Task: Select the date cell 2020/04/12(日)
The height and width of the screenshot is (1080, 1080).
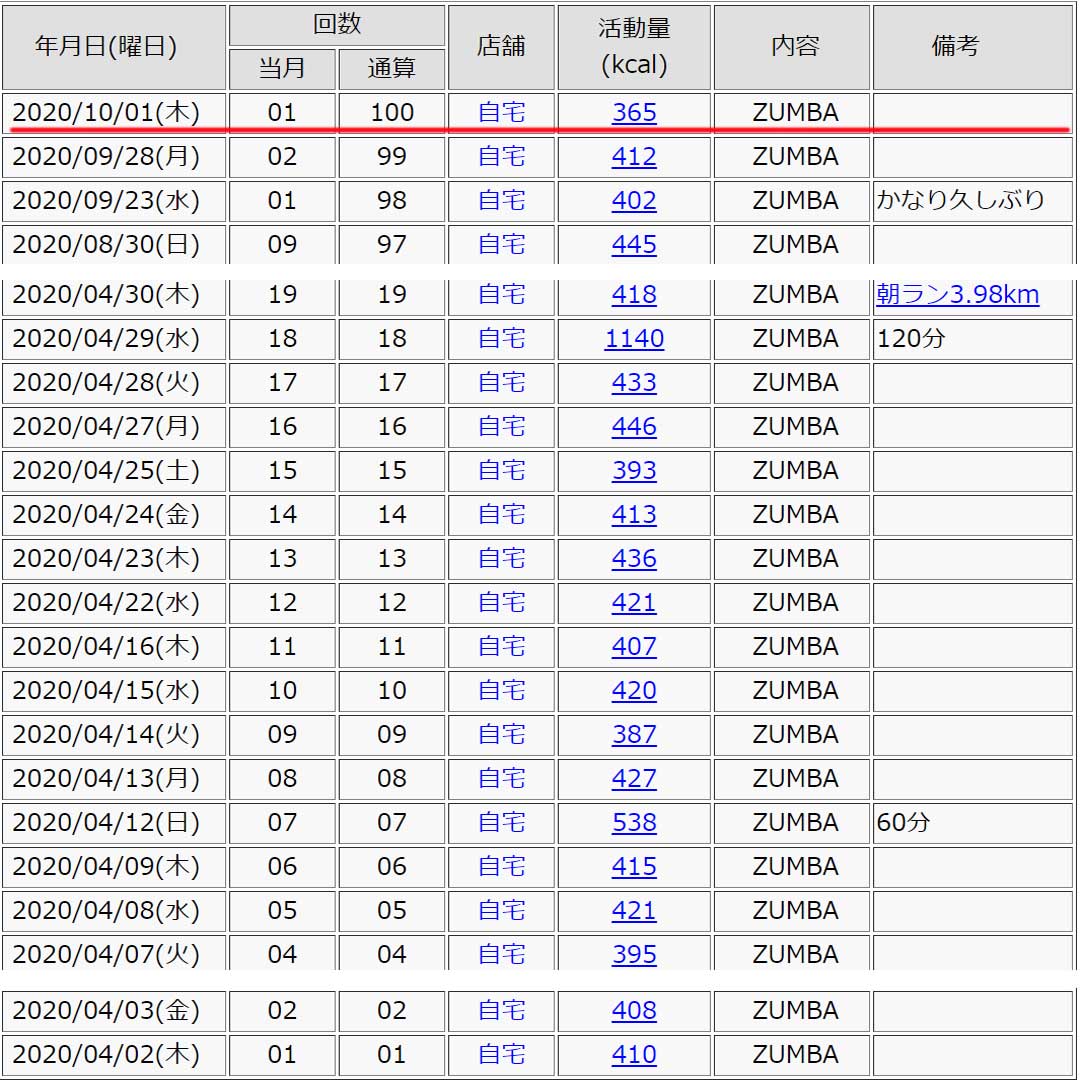Action: click(114, 823)
